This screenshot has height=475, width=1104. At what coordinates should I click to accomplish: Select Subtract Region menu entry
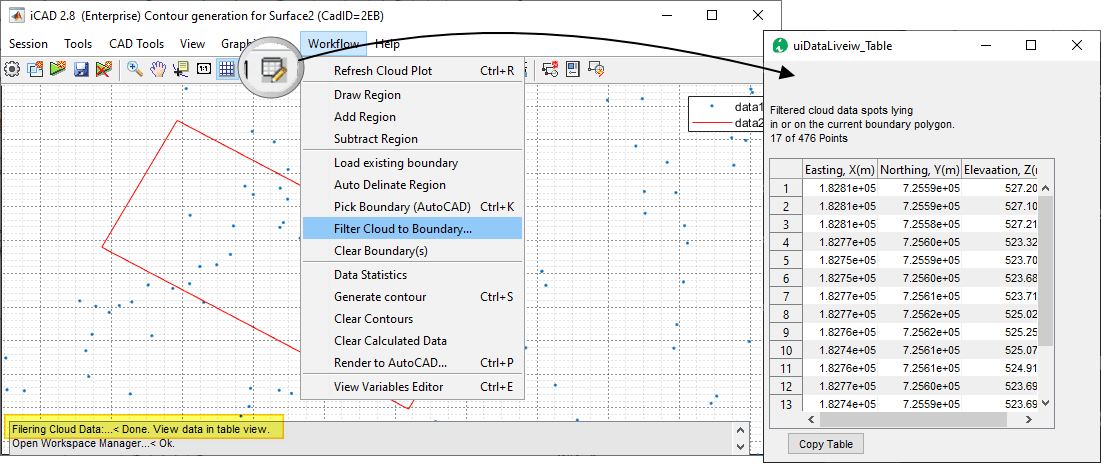coord(413,139)
